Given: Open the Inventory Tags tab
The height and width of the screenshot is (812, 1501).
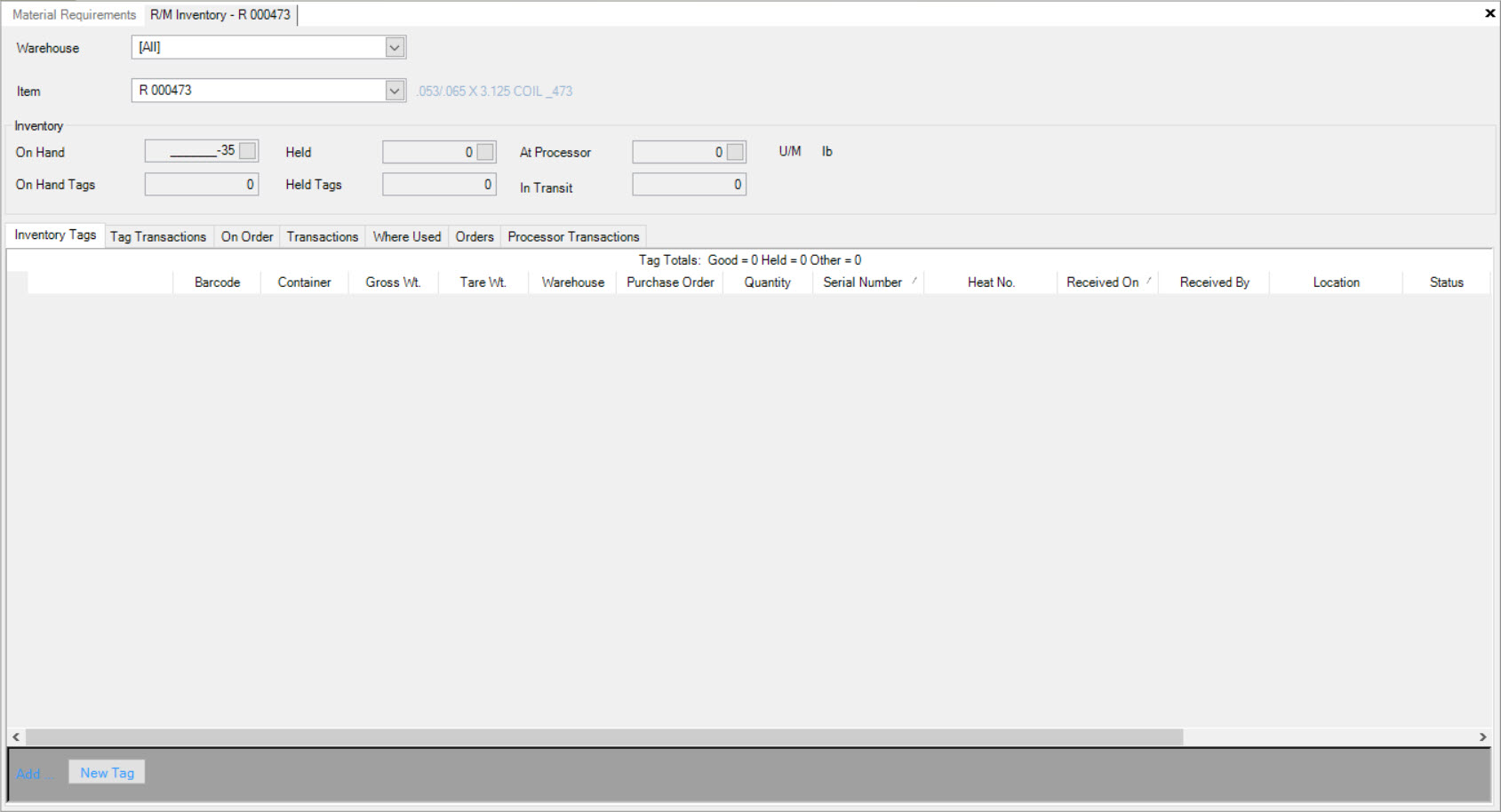Looking at the screenshot, I should tap(55, 235).
